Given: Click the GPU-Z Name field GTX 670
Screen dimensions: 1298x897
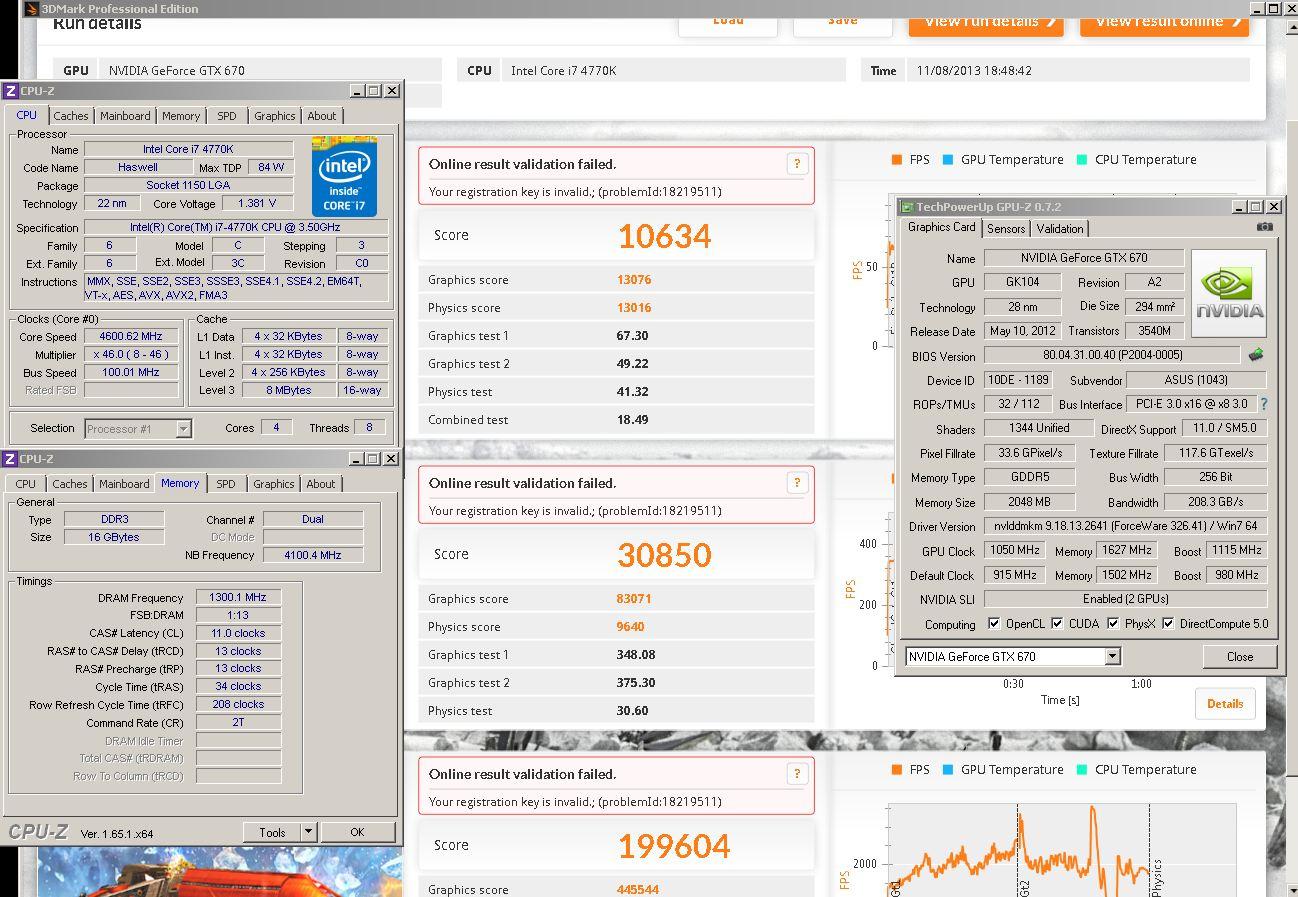Looking at the screenshot, I should click(1084, 258).
